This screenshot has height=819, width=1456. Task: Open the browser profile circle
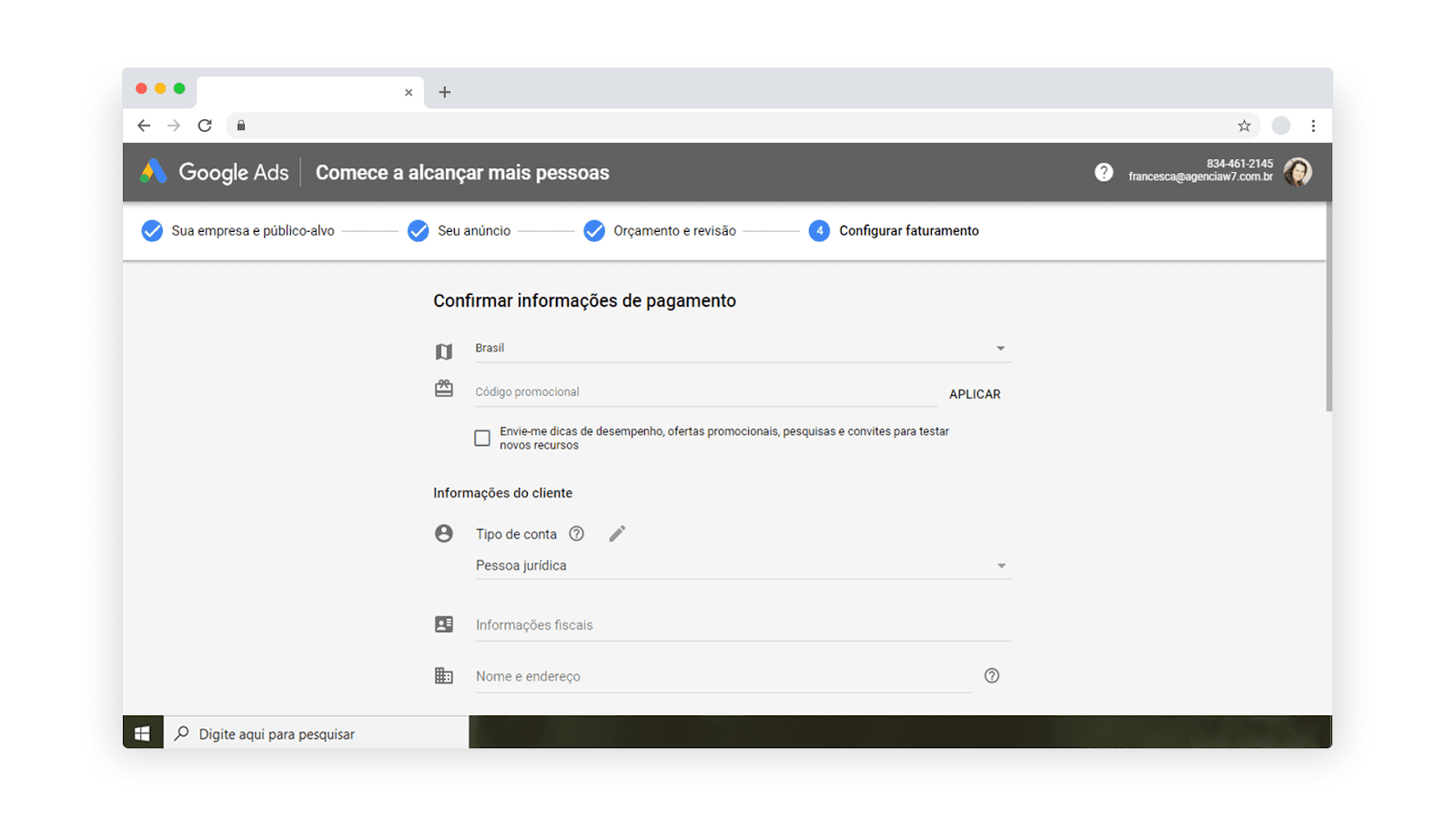[1281, 126]
